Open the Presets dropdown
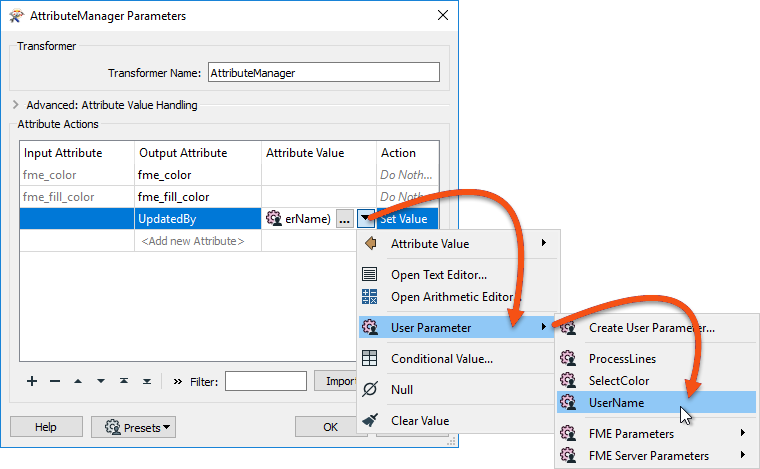This screenshot has height=469, width=760. pyautogui.click(x=134, y=427)
